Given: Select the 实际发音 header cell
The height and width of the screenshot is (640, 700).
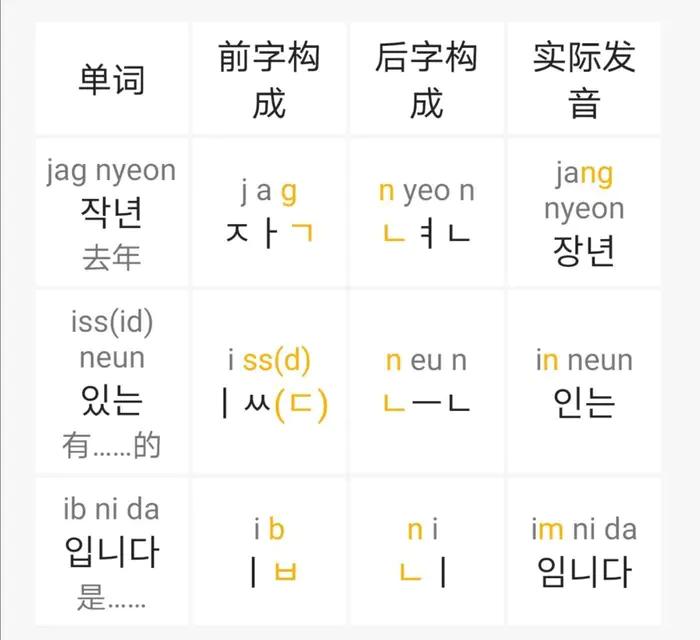Looking at the screenshot, I should 584,80.
